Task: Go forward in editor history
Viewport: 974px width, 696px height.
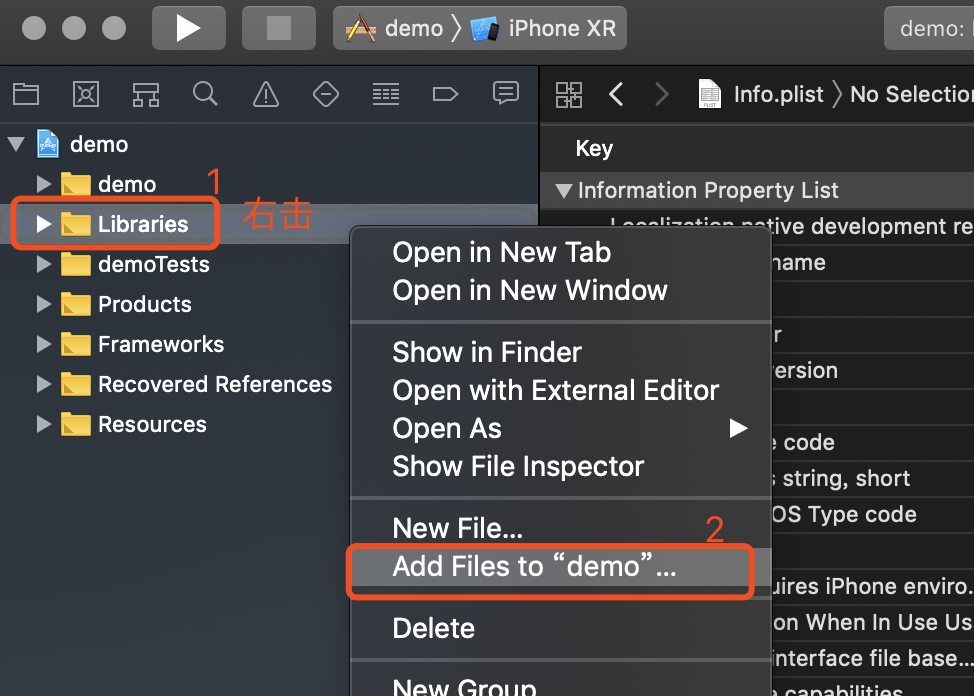Action: tap(662, 94)
